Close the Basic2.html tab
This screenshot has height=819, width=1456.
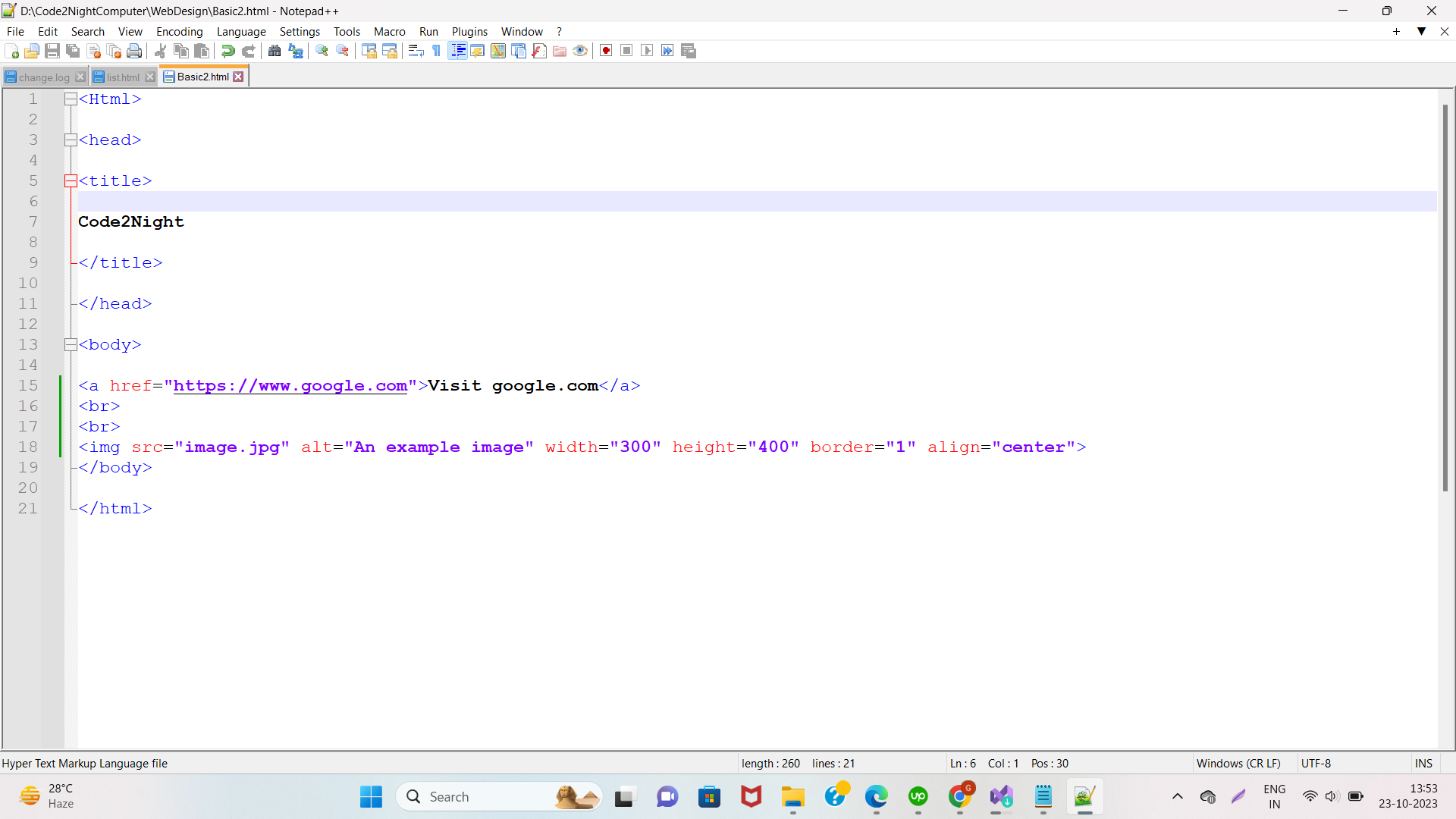(x=238, y=77)
